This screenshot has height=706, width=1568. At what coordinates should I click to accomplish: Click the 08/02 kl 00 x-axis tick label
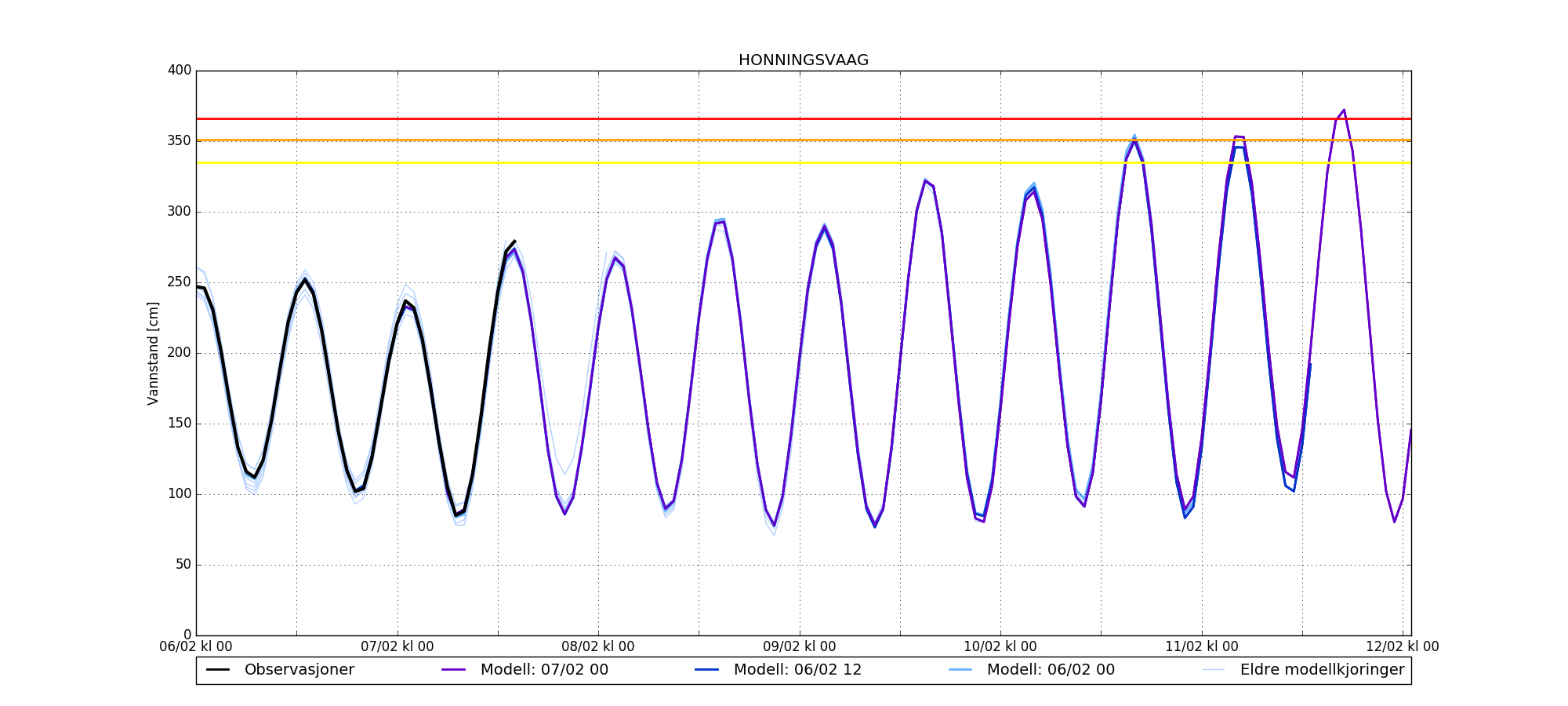598,647
